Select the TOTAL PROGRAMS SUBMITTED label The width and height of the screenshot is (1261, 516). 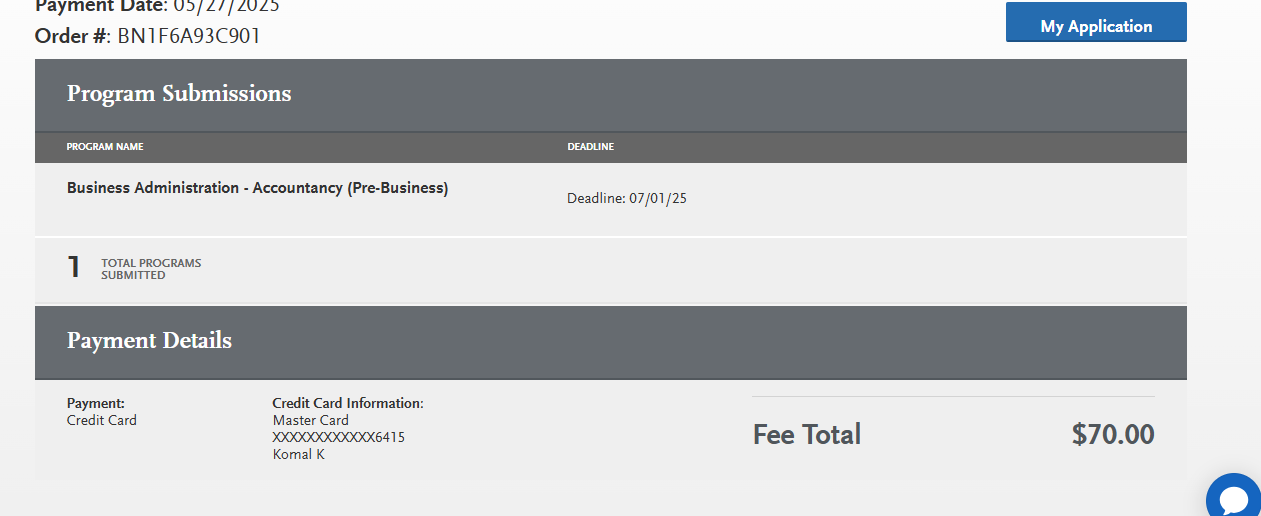[151, 269]
